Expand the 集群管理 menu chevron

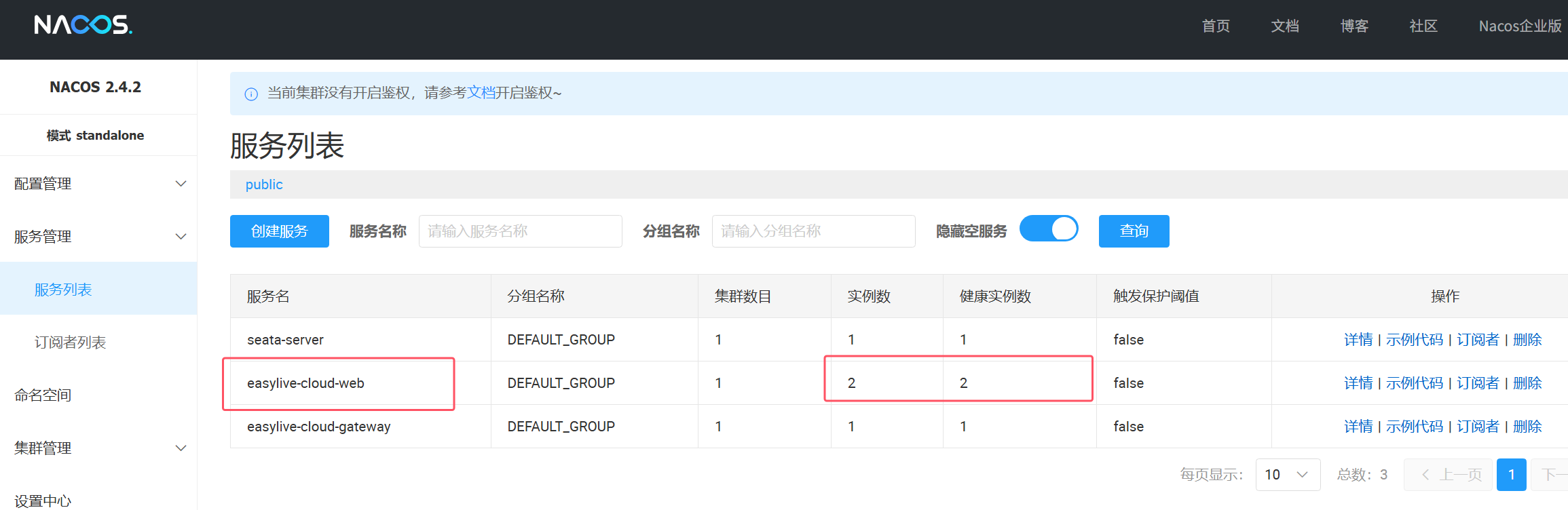[x=181, y=448]
